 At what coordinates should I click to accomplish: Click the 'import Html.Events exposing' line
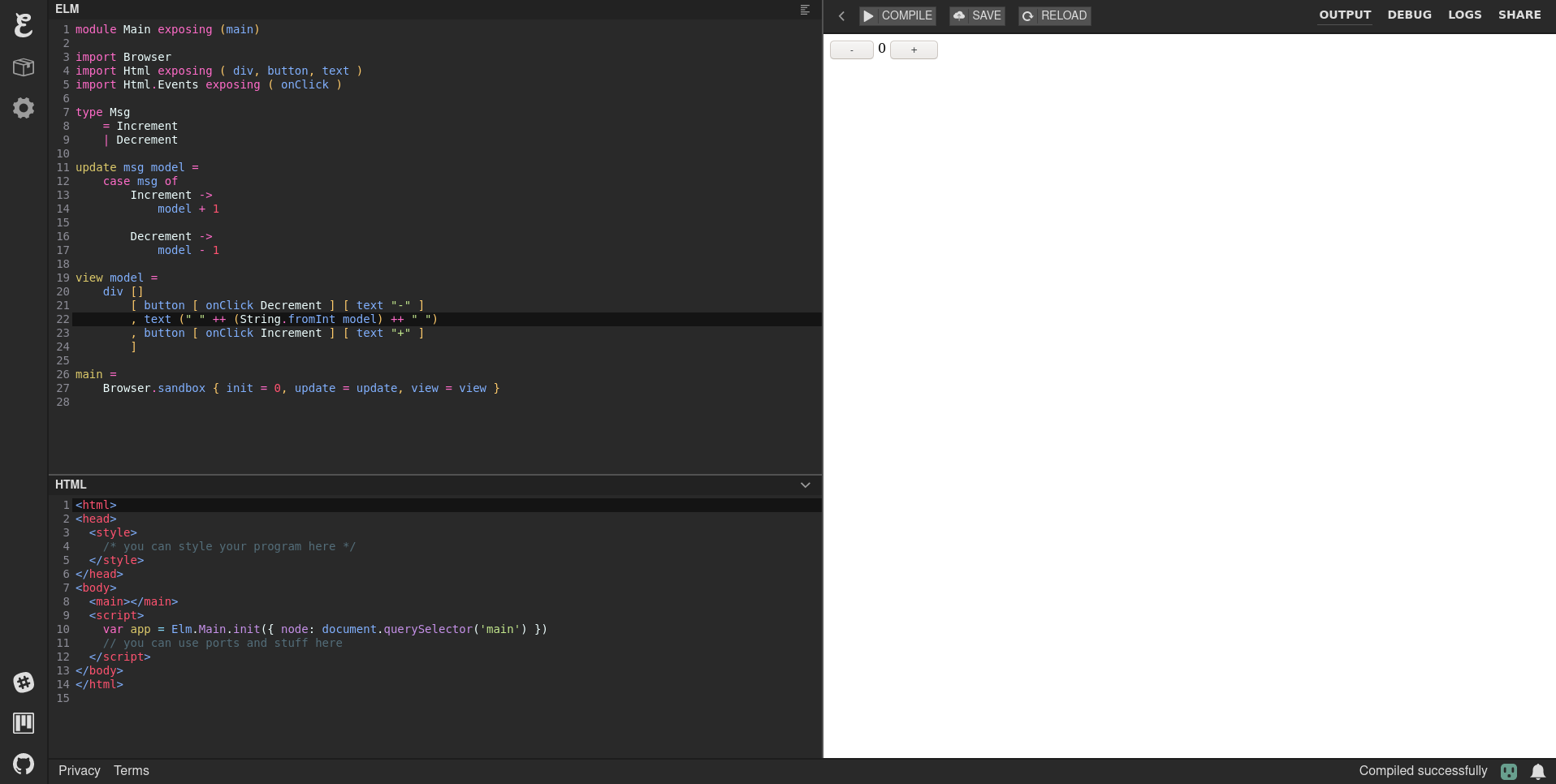click(x=209, y=84)
